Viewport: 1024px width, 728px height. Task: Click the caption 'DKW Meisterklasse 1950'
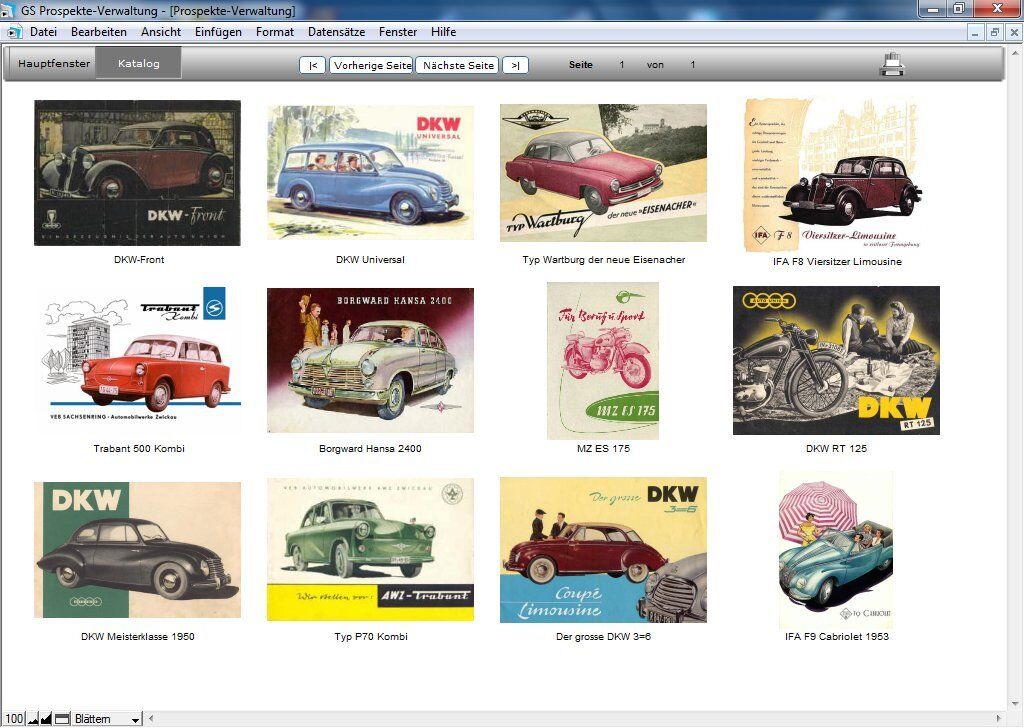coord(138,637)
